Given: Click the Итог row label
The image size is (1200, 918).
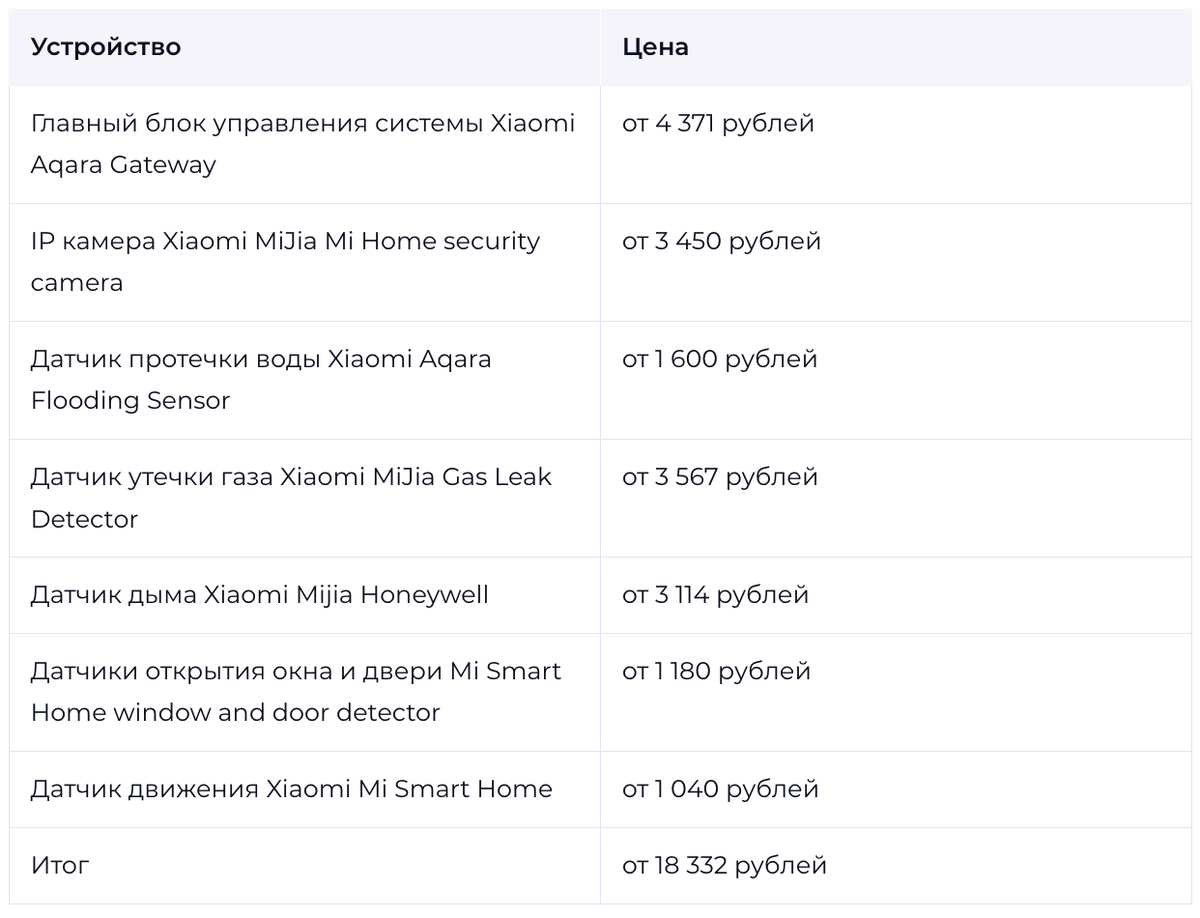Looking at the screenshot, I should coord(60,865).
